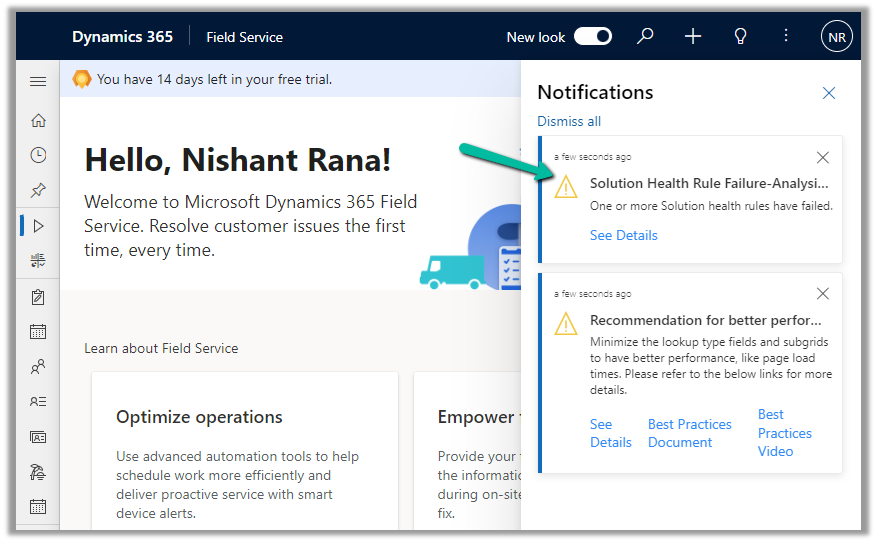Close the Notifications panel

[828, 93]
